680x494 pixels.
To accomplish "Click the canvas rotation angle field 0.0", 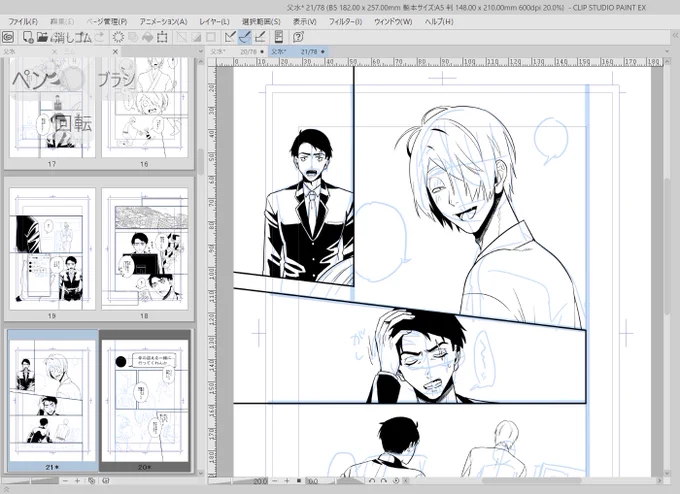I will click(x=314, y=481).
